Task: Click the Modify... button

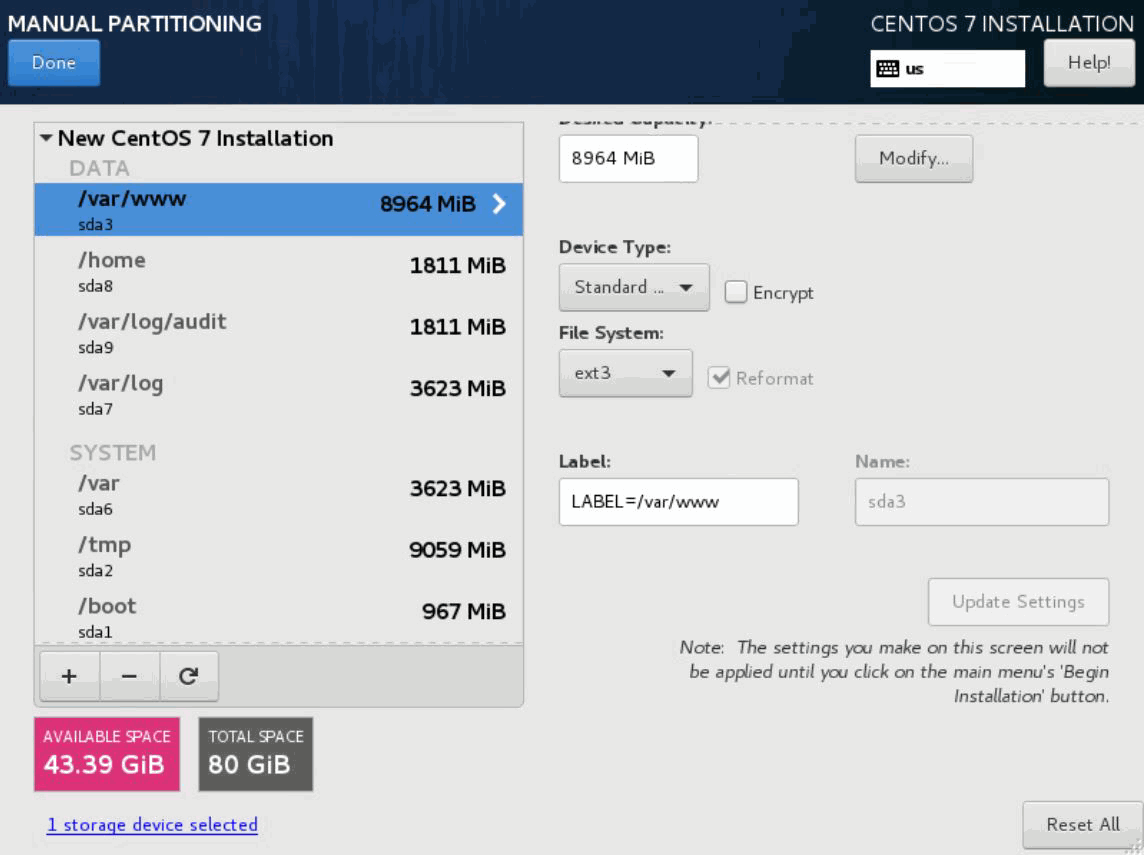Action: pos(913,158)
